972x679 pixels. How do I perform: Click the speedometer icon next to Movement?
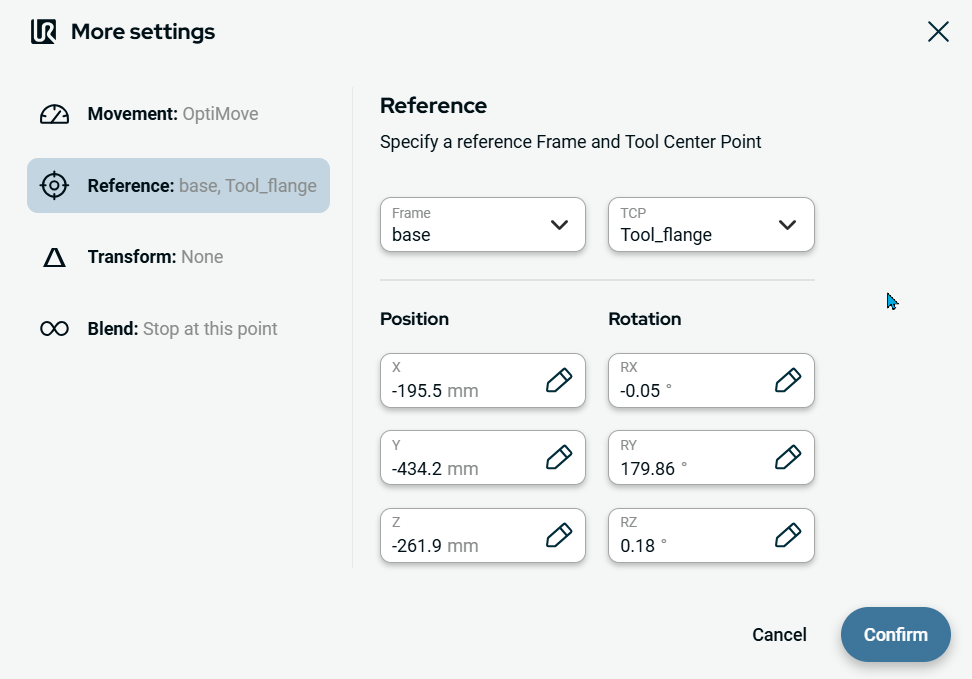click(x=54, y=114)
